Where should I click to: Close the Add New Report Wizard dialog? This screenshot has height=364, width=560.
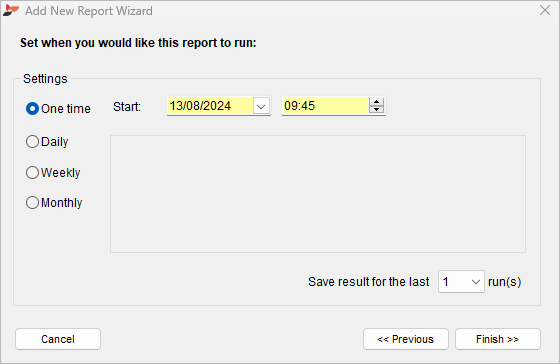[545, 10]
